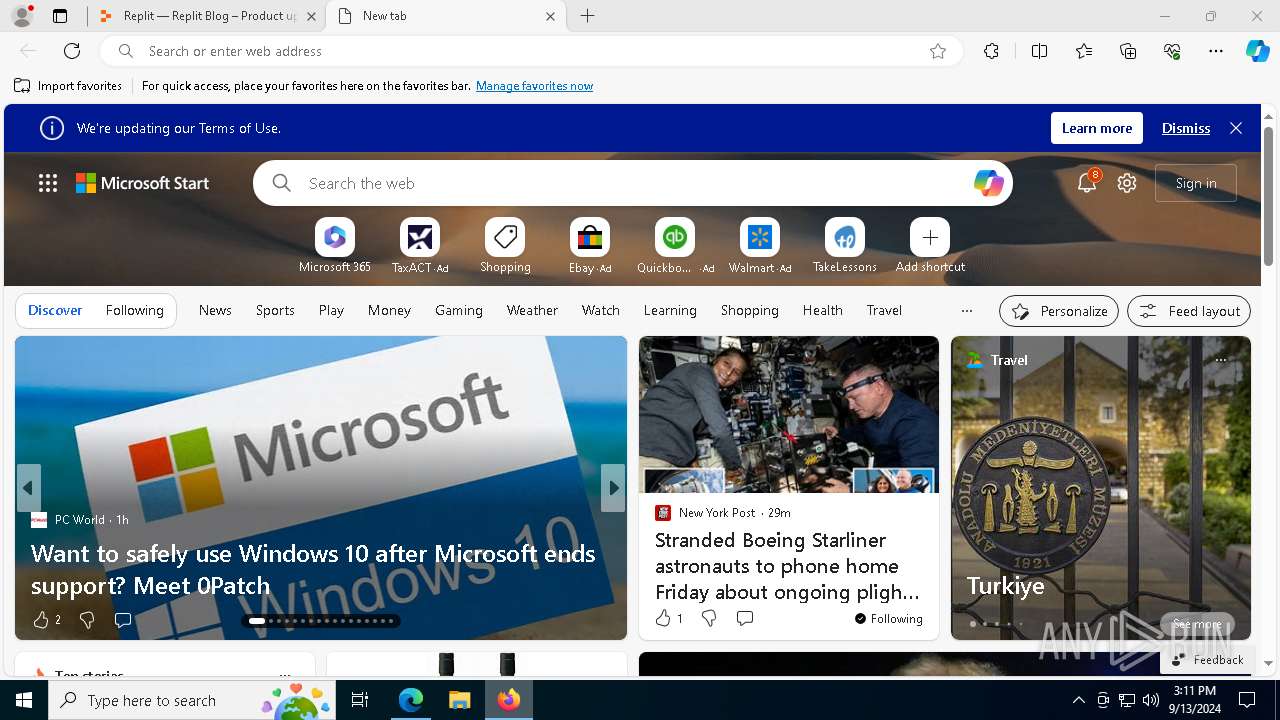This screenshot has width=1280, height=720.
Task: Open a new browser tab
Action: (x=588, y=16)
